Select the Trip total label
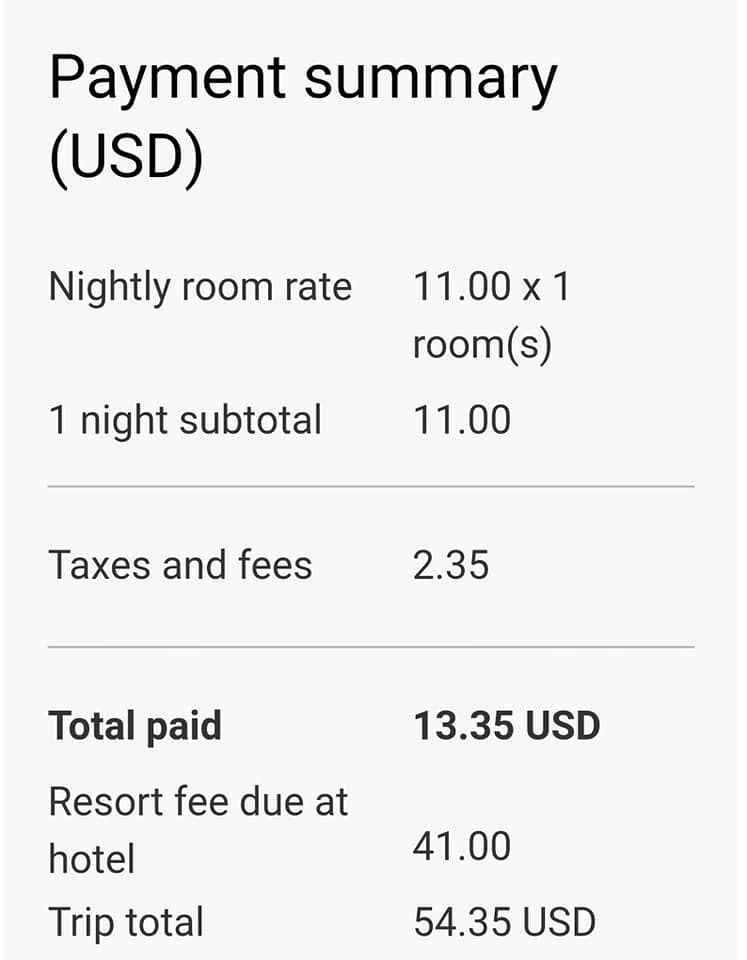Image resolution: width=747 pixels, height=960 pixels. [x=126, y=922]
